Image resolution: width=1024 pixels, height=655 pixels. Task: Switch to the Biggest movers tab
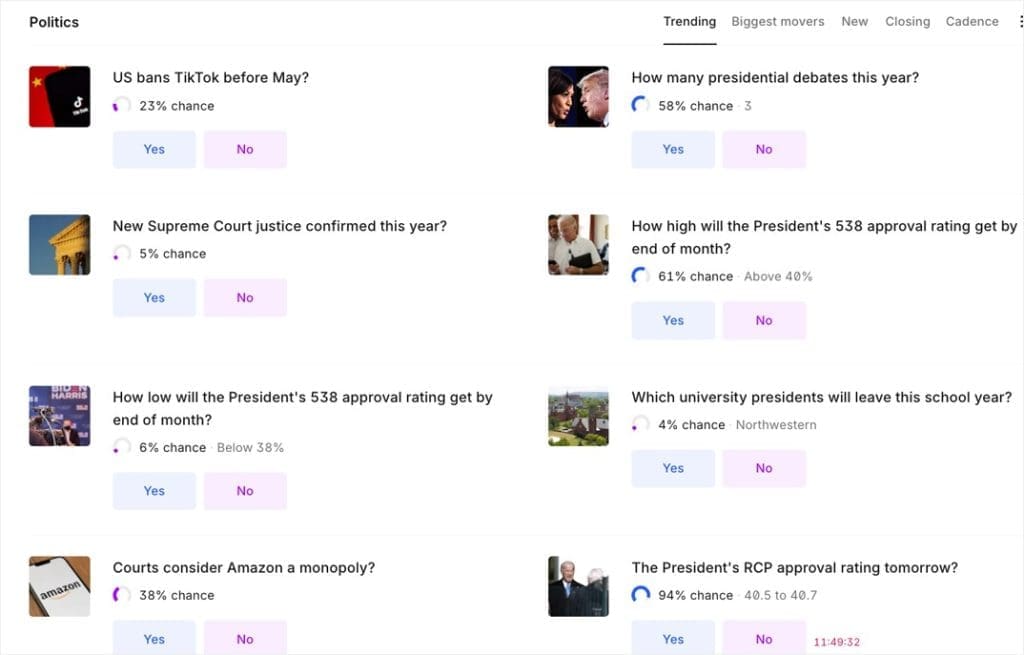tap(778, 22)
